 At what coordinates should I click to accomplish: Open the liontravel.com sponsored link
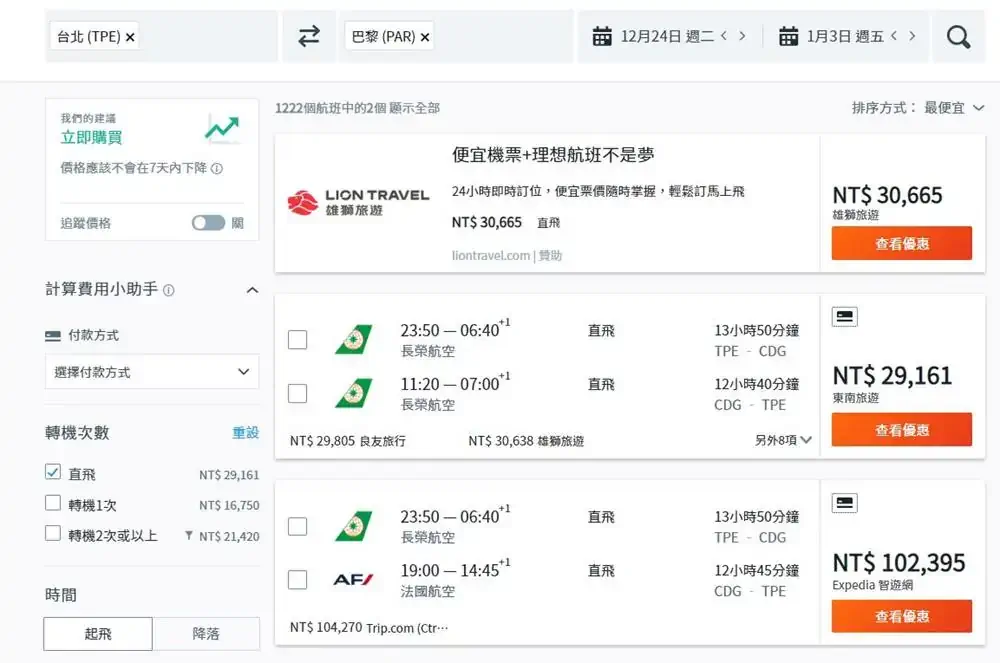490,256
